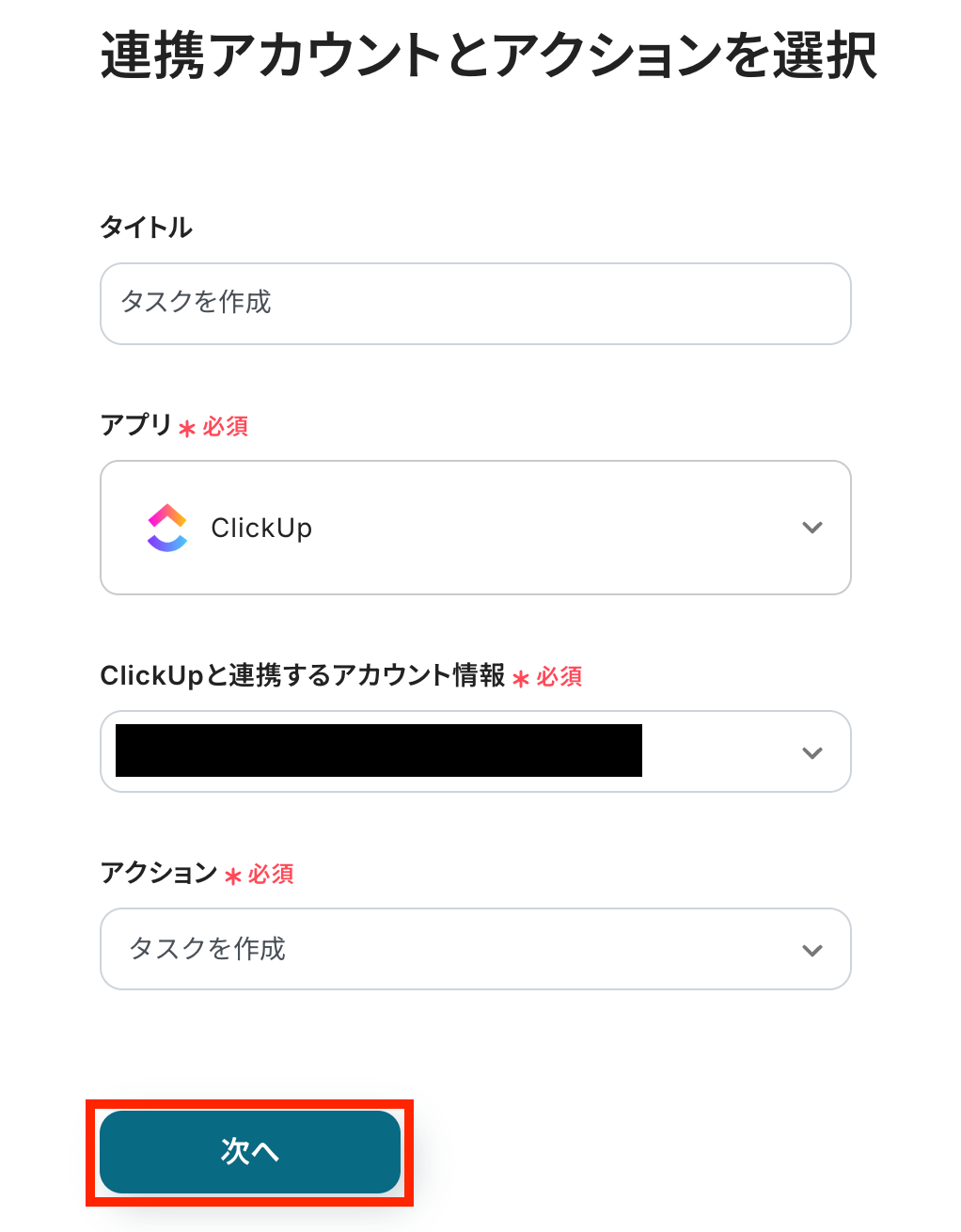This screenshot has width=961, height=1232.
Task: Click the タイトル field label
Action: [147, 228]
